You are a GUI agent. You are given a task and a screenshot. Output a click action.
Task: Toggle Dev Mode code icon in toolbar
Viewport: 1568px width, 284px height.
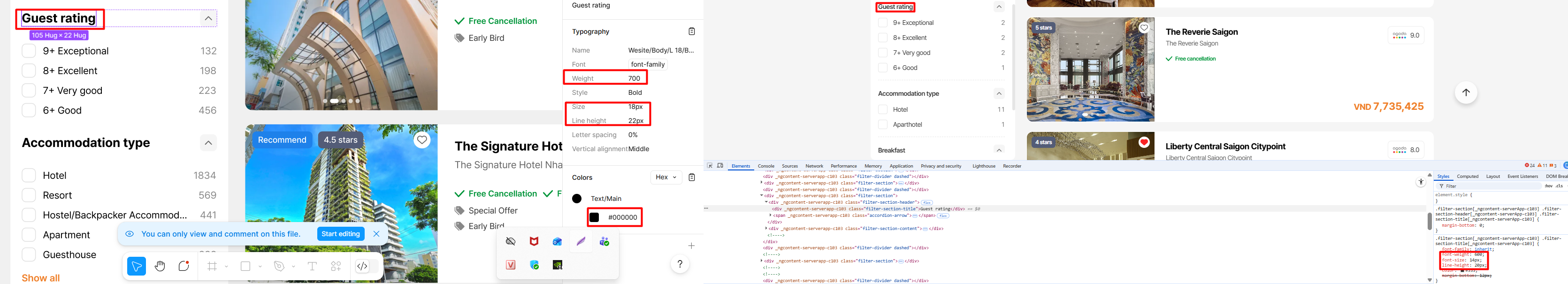tap(362, 266)
